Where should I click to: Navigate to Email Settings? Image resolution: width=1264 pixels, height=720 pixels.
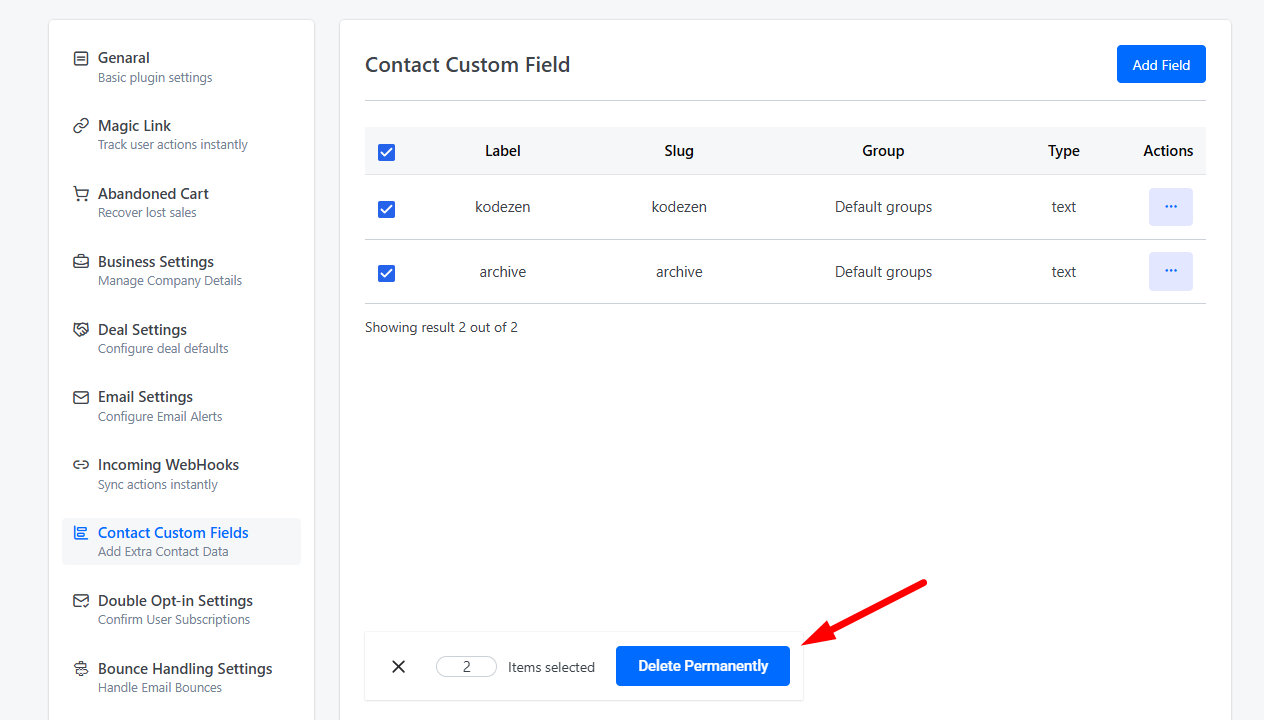[x=181, y=406]
